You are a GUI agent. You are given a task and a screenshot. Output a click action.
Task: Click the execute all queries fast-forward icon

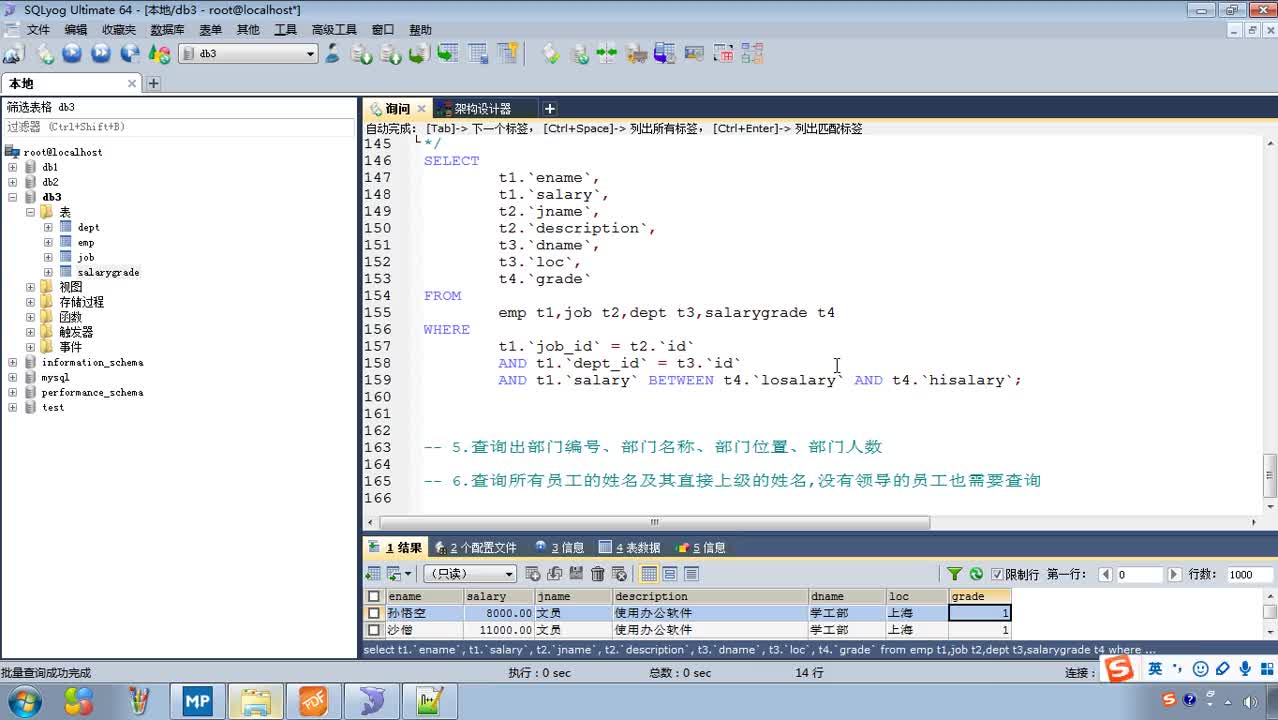coord(101,54)
